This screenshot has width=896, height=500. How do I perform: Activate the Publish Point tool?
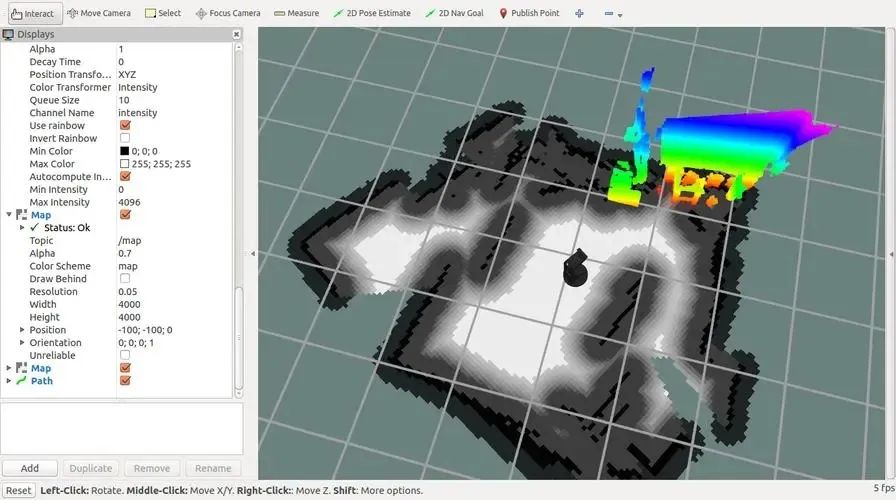(x=529, y=13)
